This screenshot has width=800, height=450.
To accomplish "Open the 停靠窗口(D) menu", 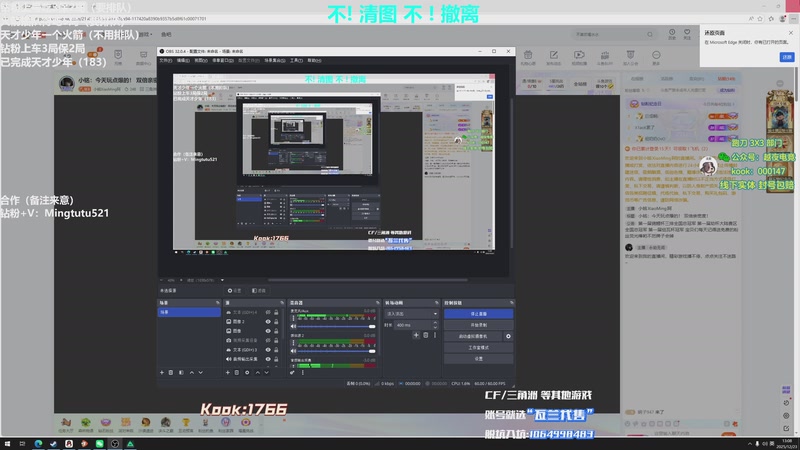I will 223,60.
